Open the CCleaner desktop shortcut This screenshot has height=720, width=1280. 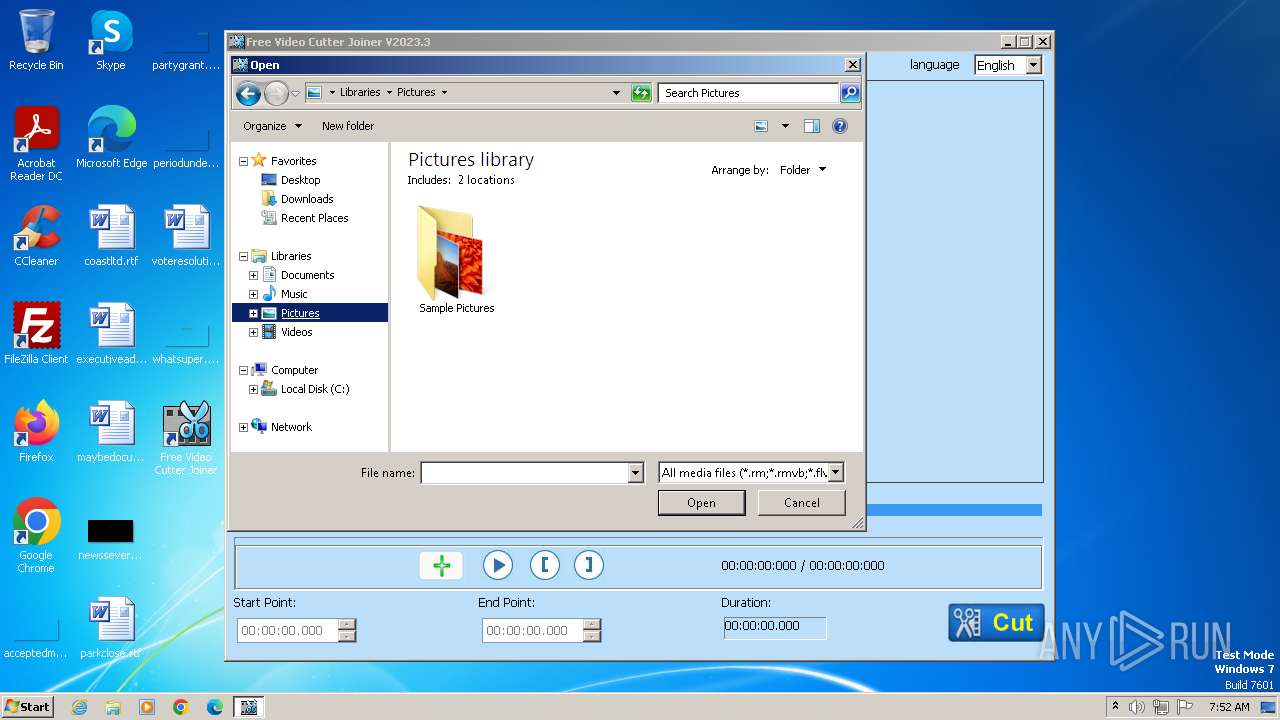(36, 236)
